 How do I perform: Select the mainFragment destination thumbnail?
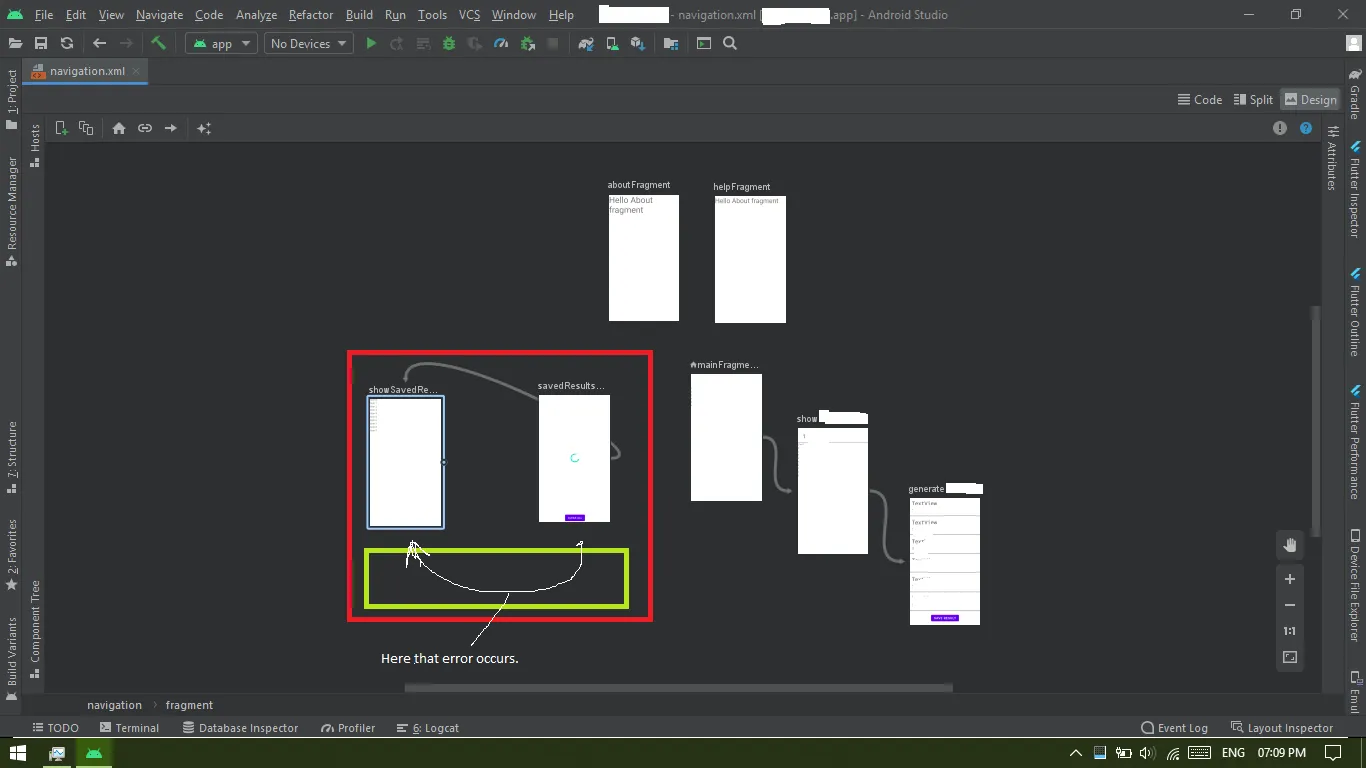[x=726, y=437]
